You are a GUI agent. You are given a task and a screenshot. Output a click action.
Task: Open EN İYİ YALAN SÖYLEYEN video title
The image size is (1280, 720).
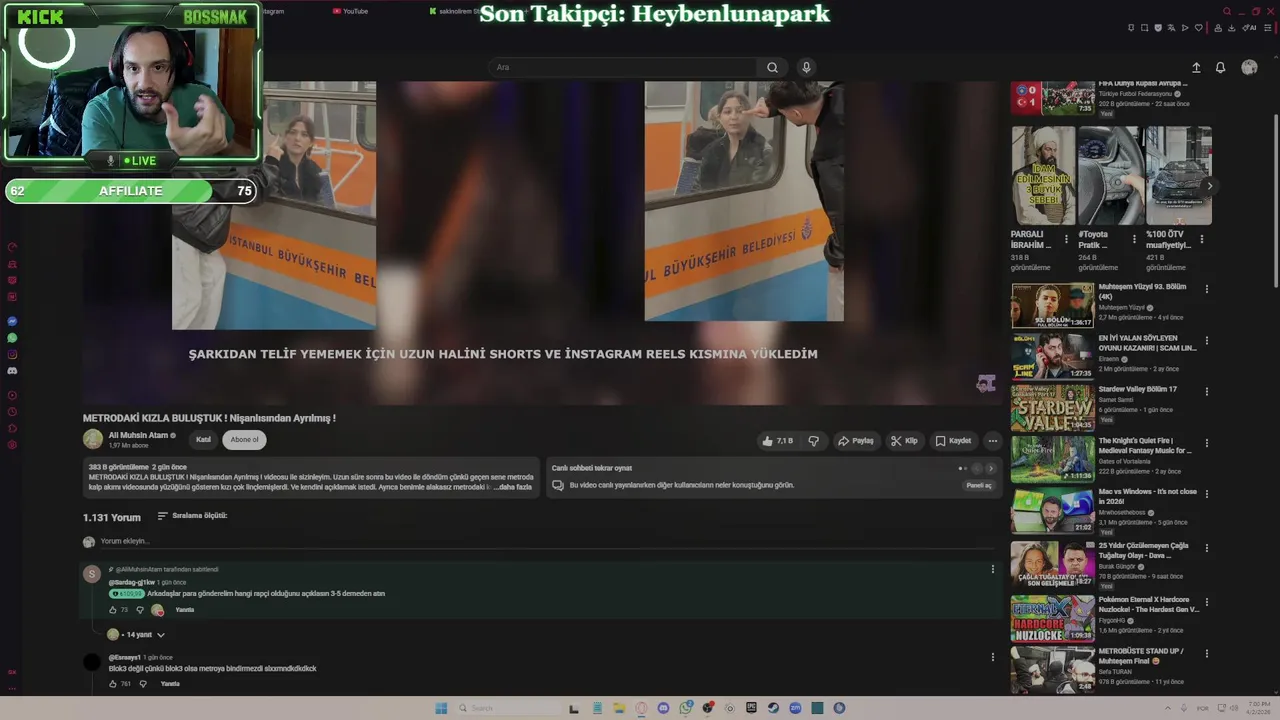1147,343
